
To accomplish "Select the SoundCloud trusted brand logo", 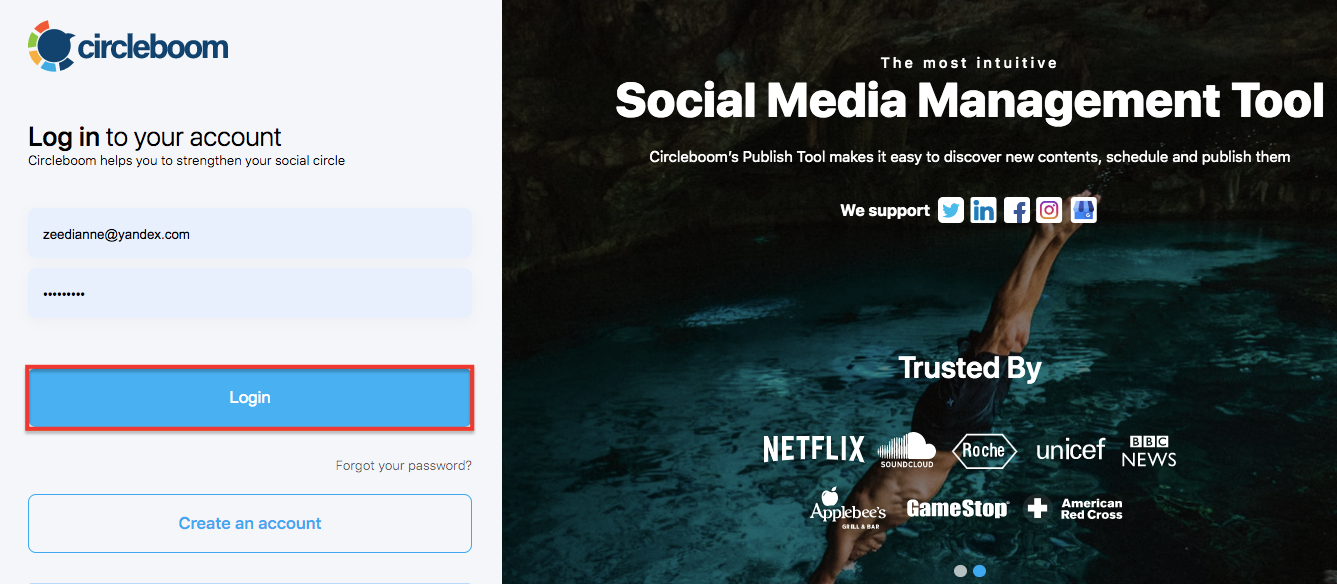I will pyautogui.click(x=908, y=449).
